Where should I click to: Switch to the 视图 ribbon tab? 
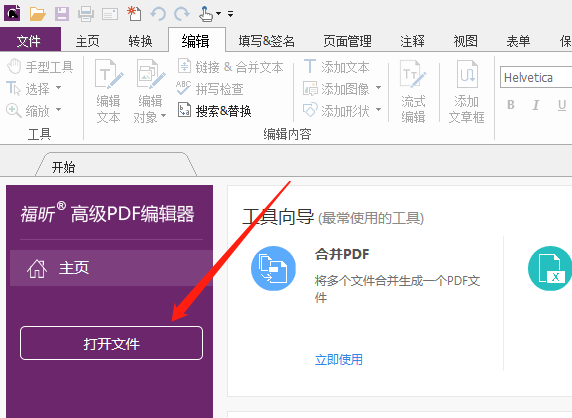[x=465, y=41]
